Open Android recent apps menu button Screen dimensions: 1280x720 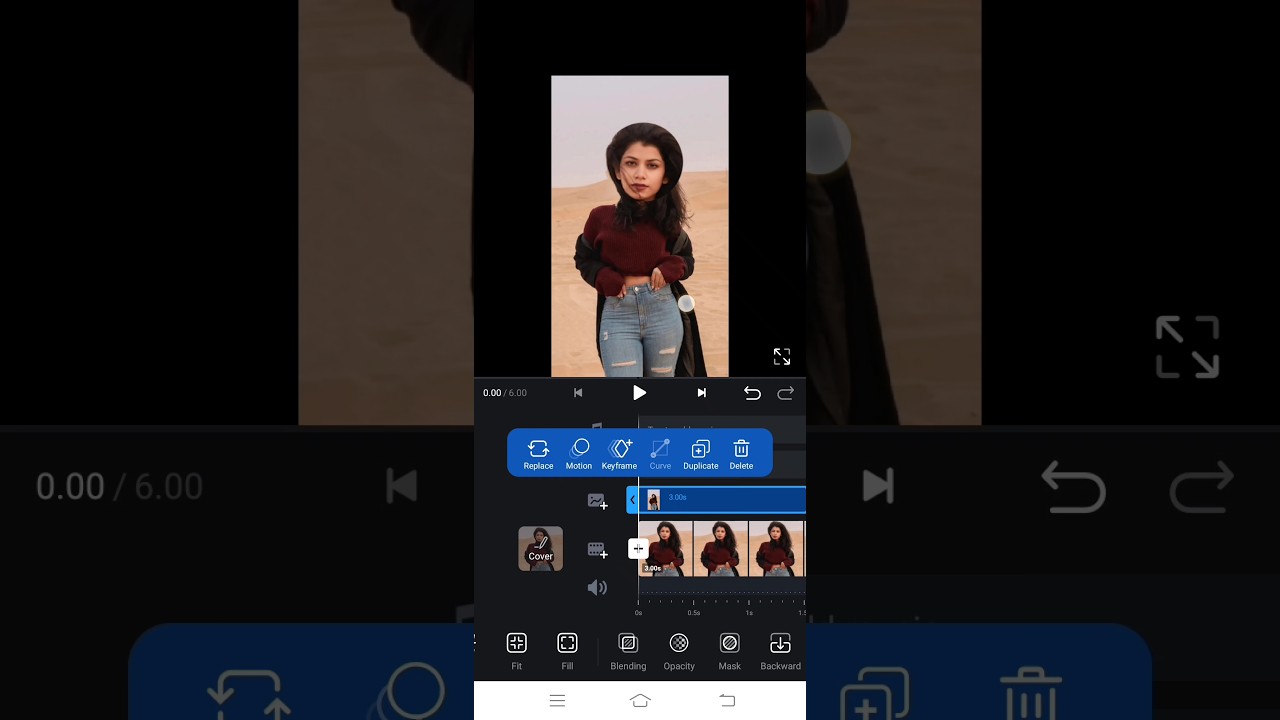tap(558, 701)
